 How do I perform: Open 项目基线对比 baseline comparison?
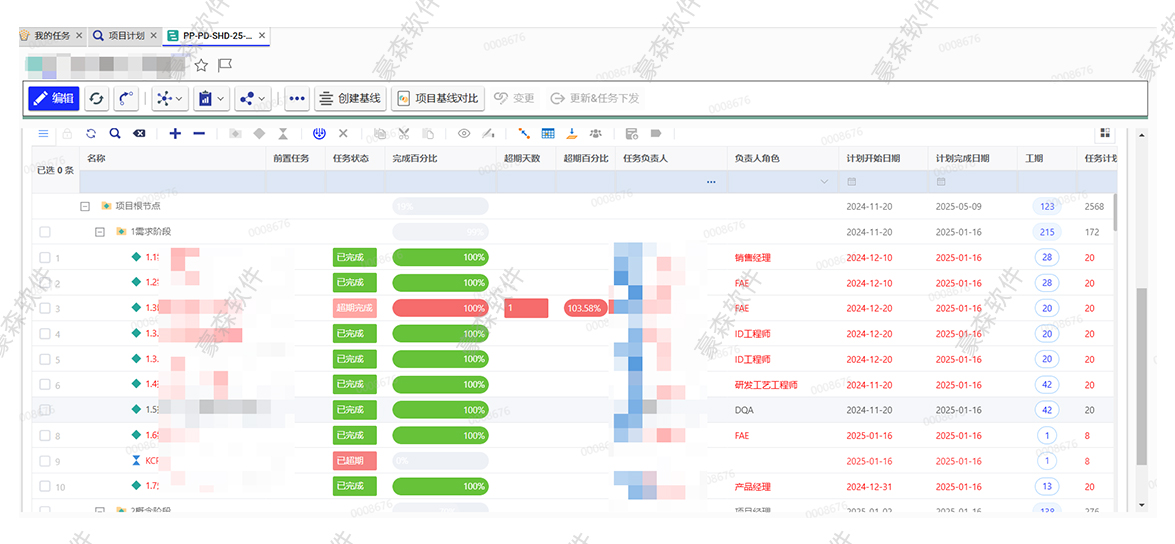click(438, 98)
